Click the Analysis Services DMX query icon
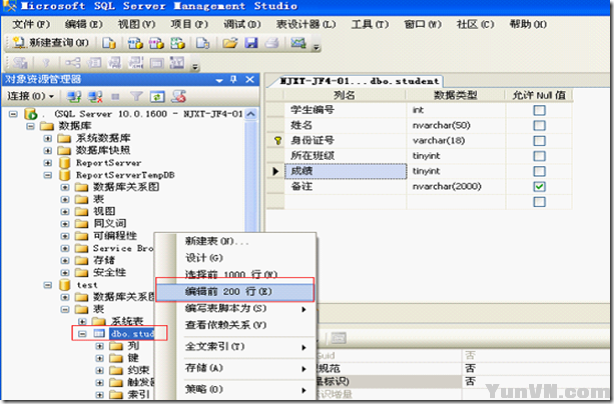This screenshot has height=404, width=614. (x=156, y=43)
